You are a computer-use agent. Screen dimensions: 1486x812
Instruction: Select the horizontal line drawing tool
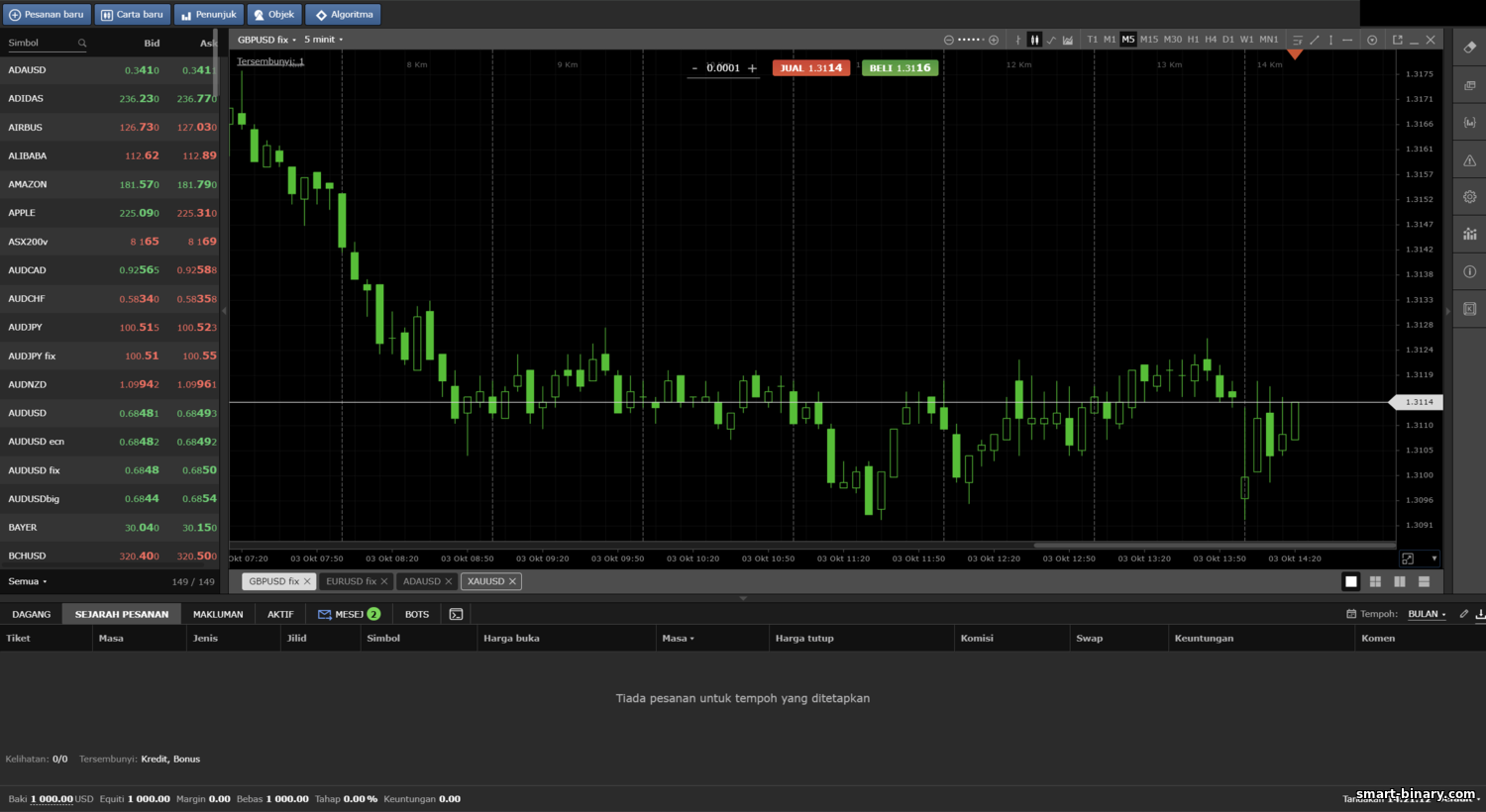tap(1347, 40)
